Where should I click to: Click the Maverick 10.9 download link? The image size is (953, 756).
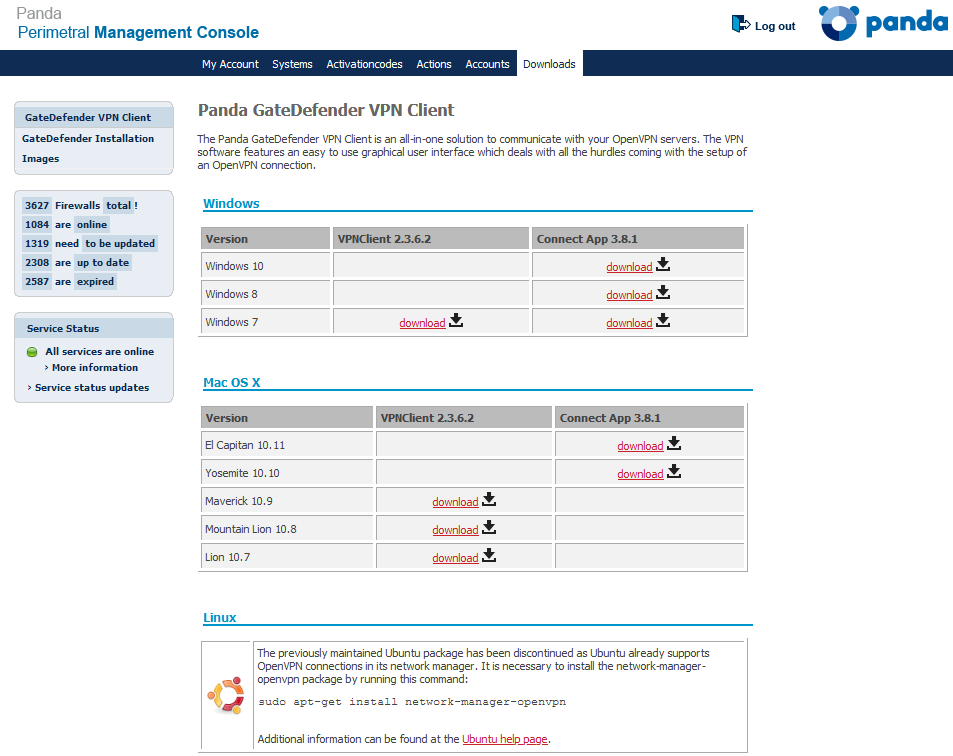[455, 502]
